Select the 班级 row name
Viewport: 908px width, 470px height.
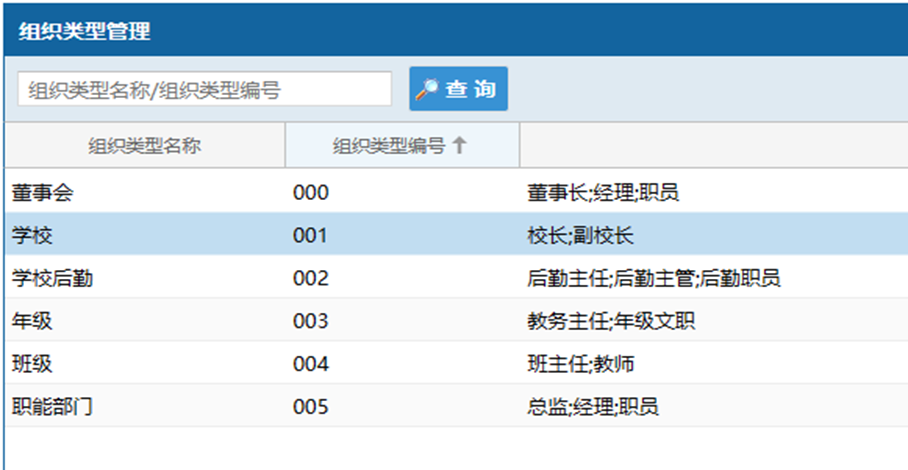[32, 364]
